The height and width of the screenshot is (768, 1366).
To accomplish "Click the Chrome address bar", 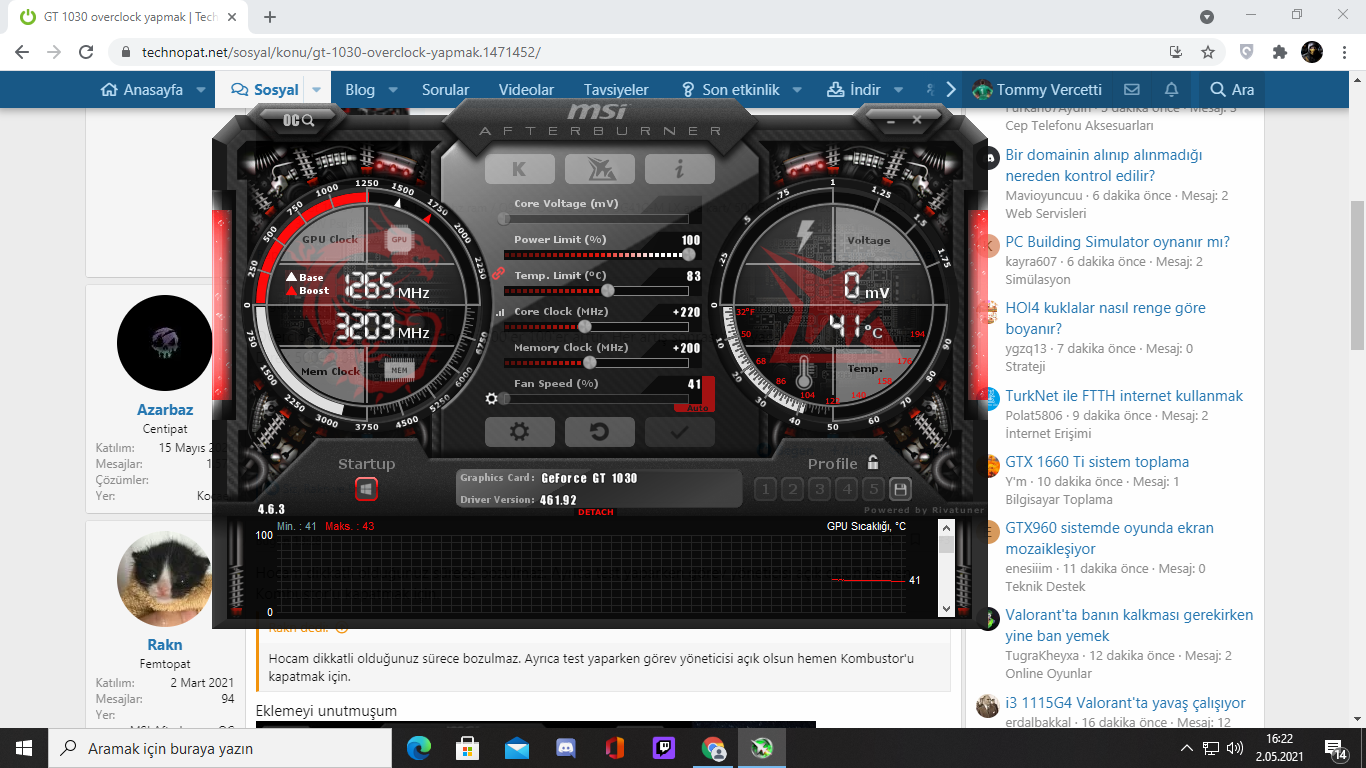I will 640,52.
